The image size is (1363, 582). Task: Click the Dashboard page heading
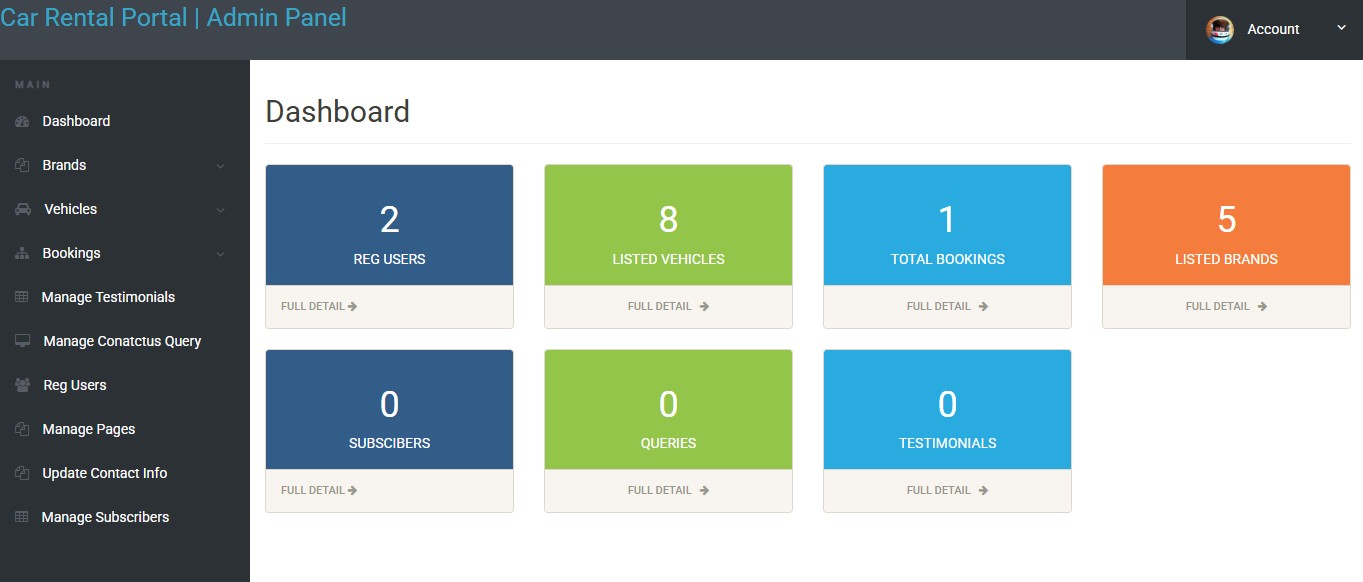tap(338, 111)
